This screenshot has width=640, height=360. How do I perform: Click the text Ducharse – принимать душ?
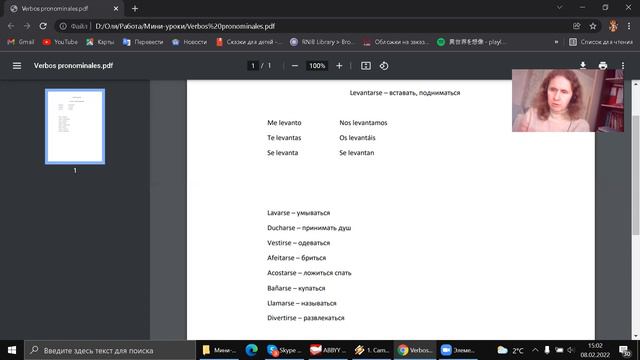[309, 228]
